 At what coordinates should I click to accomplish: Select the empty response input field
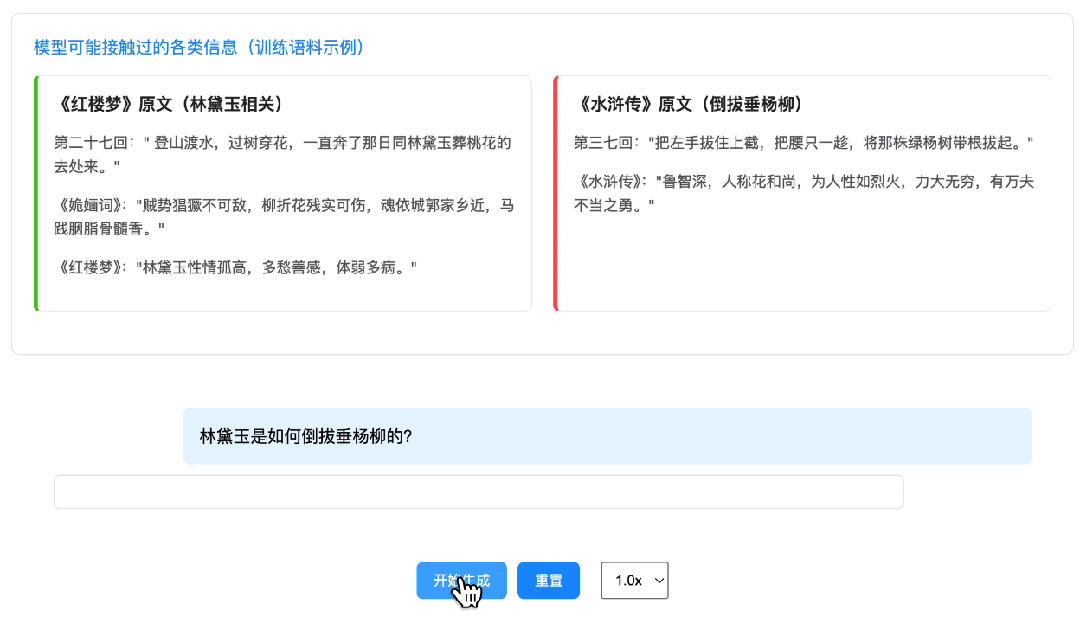(478, 491)
